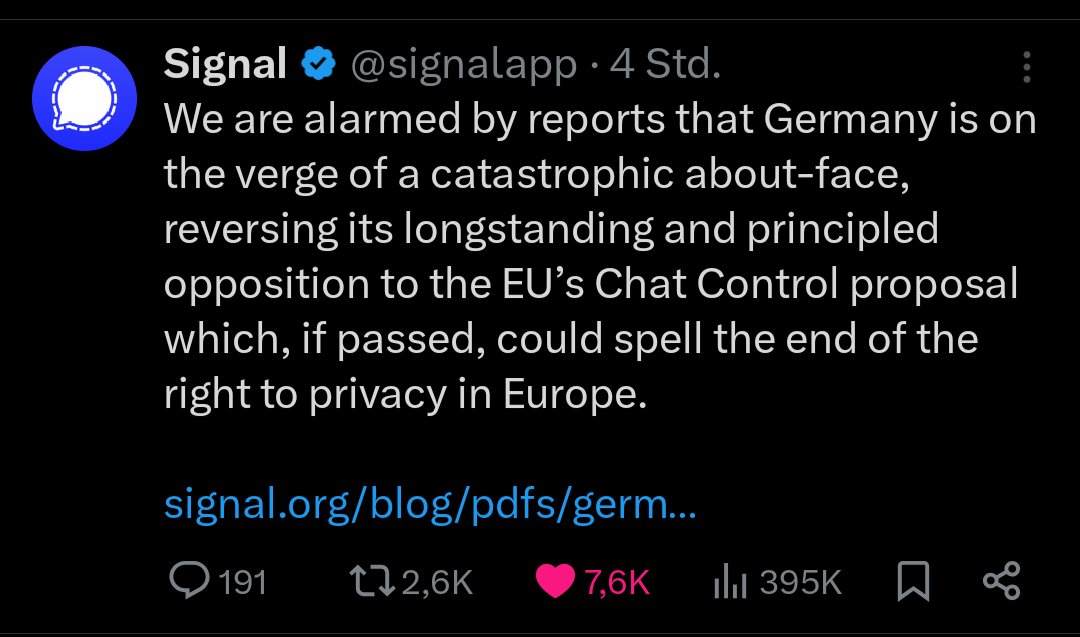Viewport: 1080px width, 637px height.
Task: Open the three-dot more options menu
Action: 1026,67
